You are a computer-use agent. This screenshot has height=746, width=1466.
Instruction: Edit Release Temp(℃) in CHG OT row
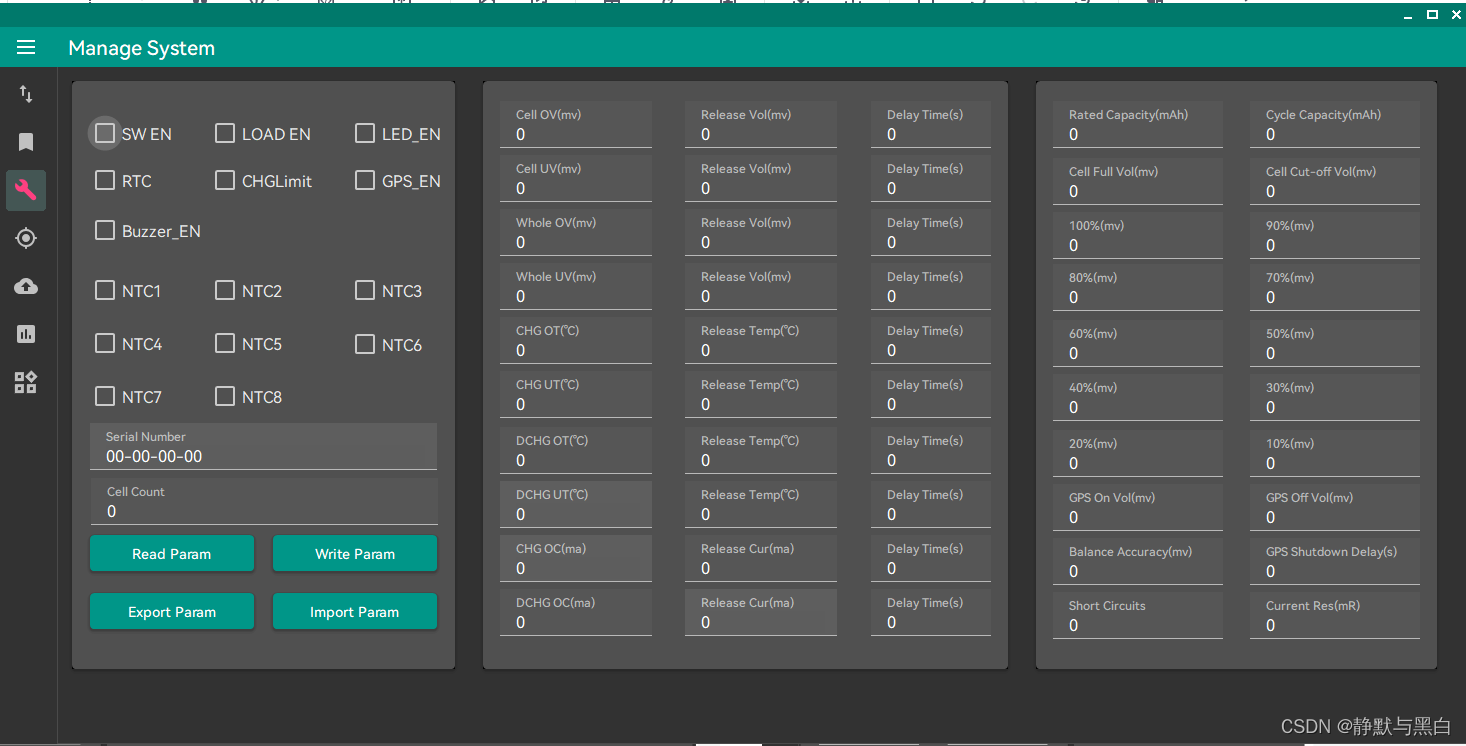pos(761,340)
